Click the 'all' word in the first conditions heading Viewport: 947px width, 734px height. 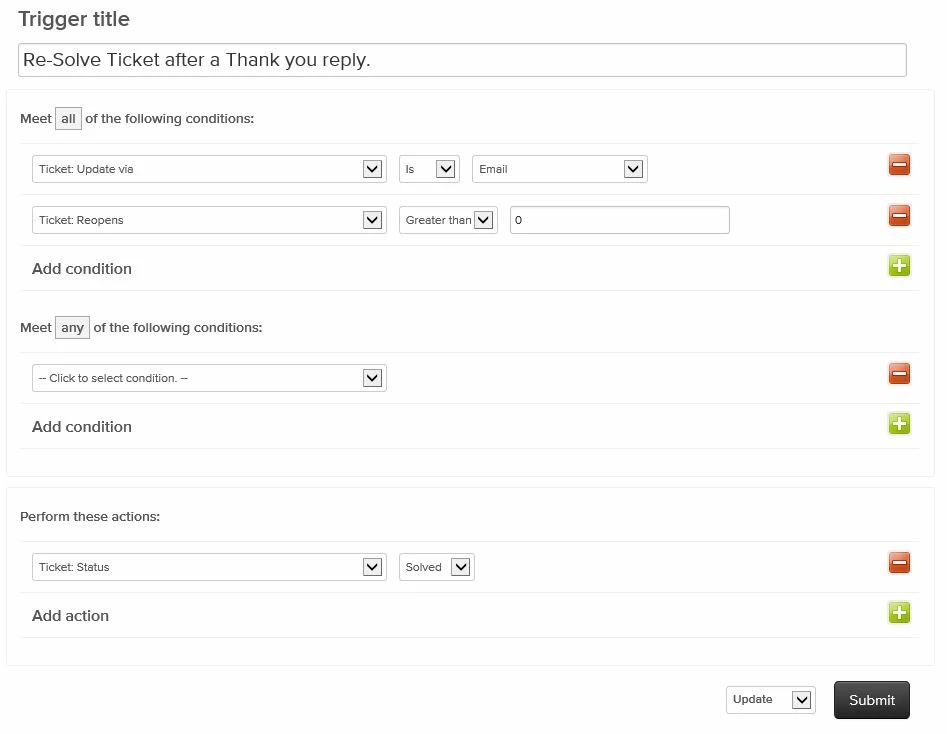click(x=68, y=118)
